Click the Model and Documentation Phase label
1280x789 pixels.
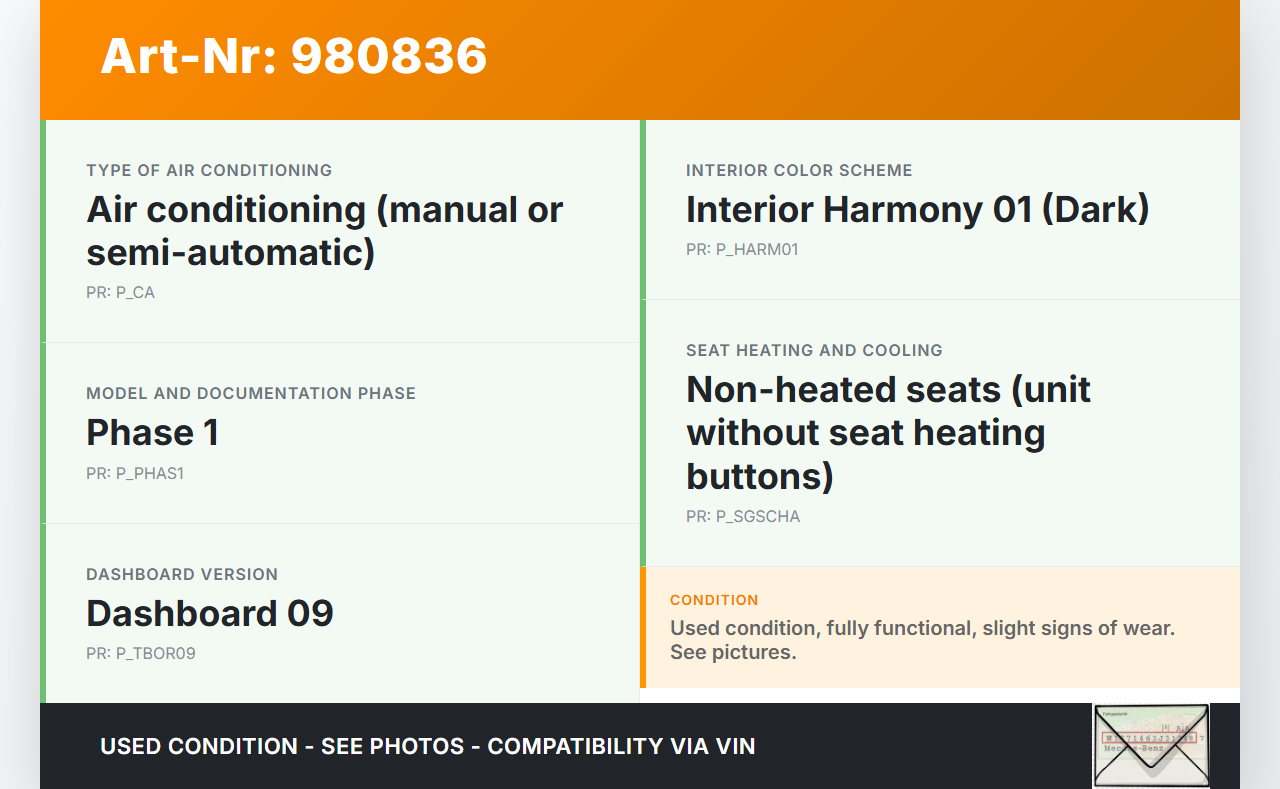(x=251, y=393)
